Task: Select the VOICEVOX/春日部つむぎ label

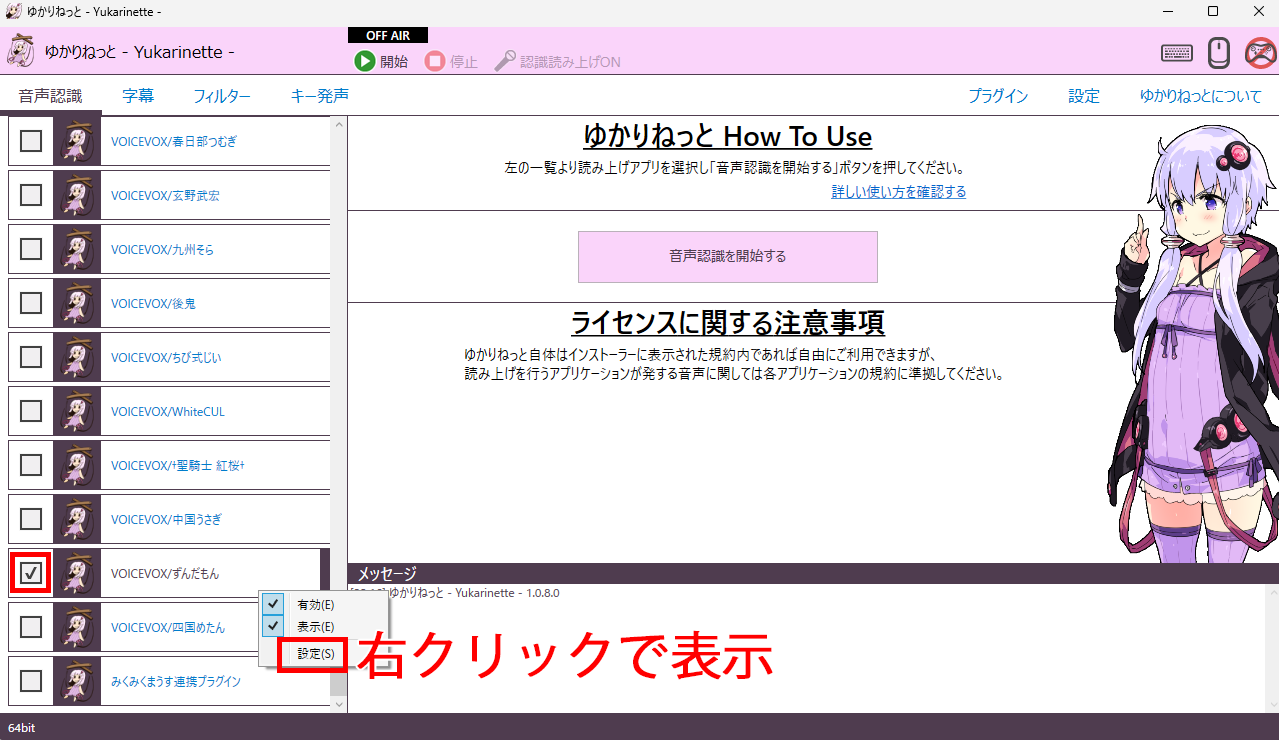Action: click(x=174, y=142)
